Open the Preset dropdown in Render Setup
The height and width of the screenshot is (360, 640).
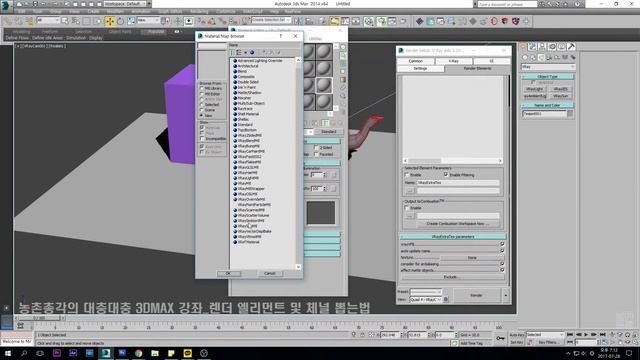coord(426,292)
